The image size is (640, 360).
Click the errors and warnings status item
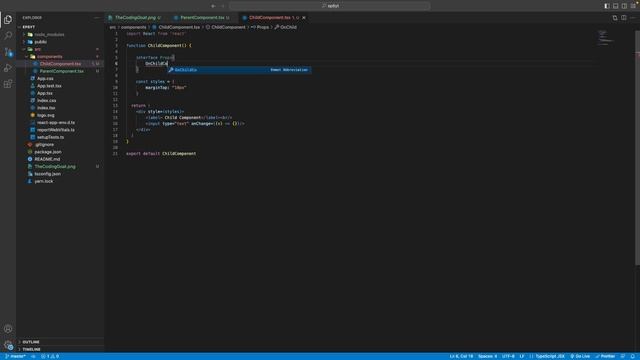coord(50,356)
